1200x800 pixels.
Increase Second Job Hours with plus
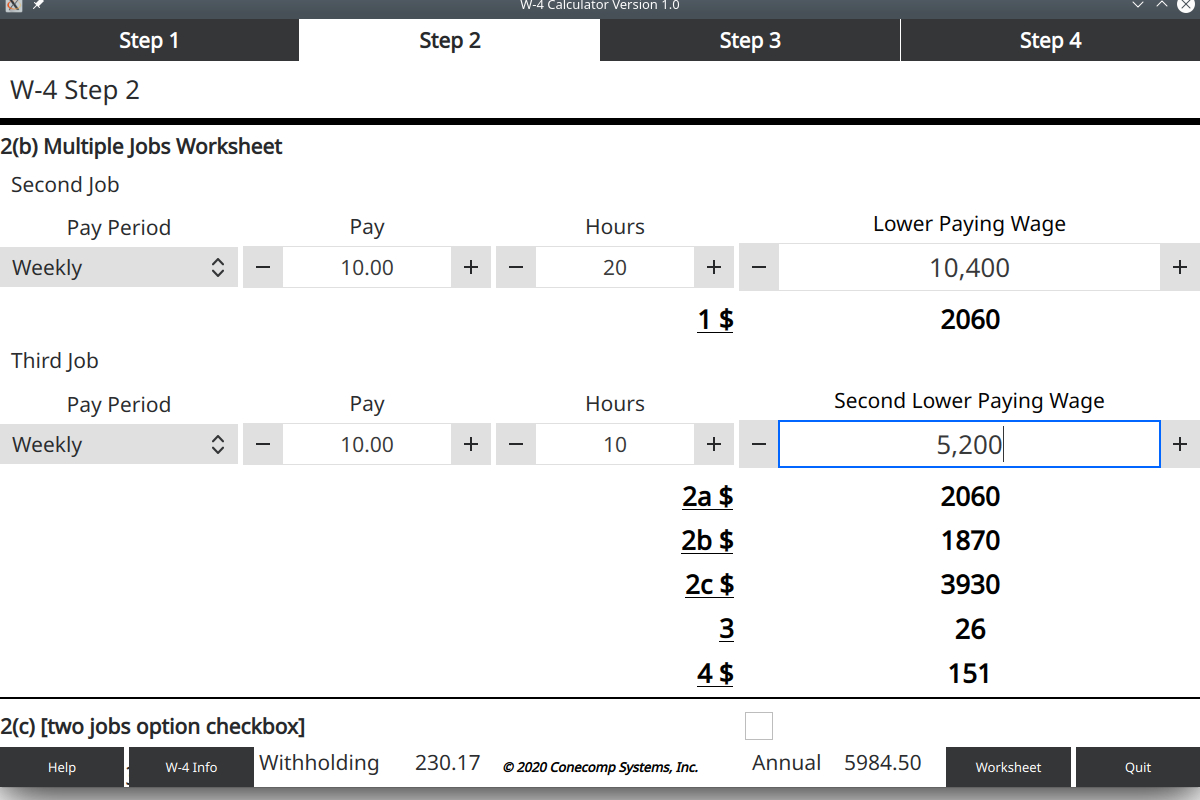point(714,268)
